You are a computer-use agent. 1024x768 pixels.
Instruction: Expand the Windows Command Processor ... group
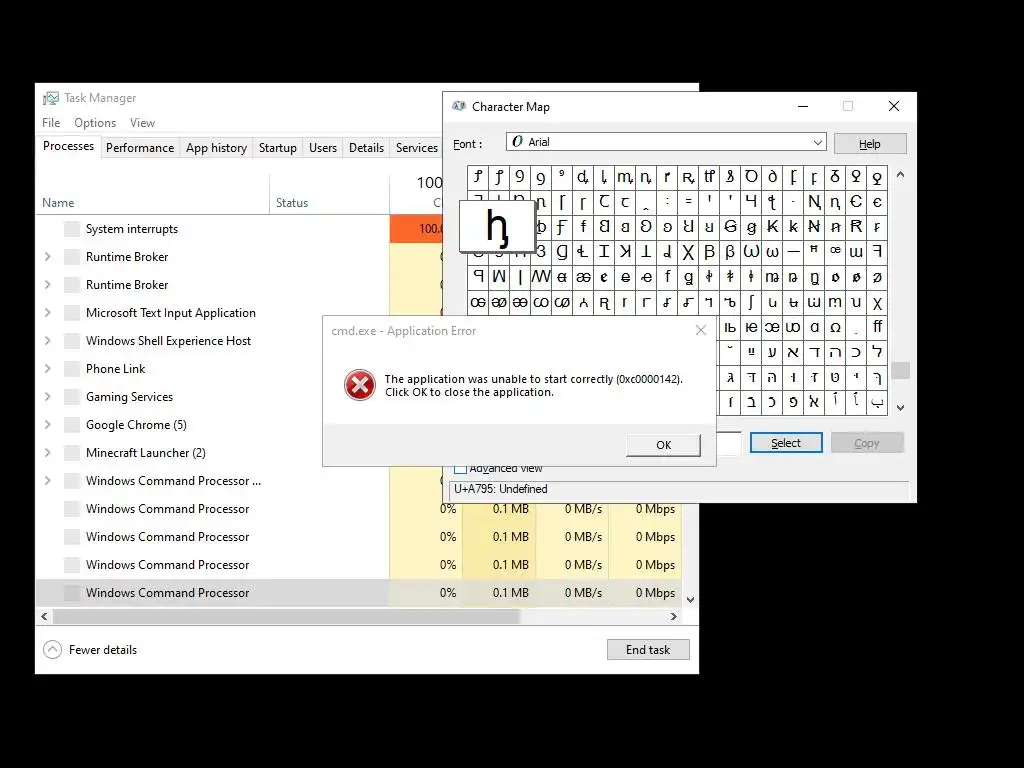point(48,481)
